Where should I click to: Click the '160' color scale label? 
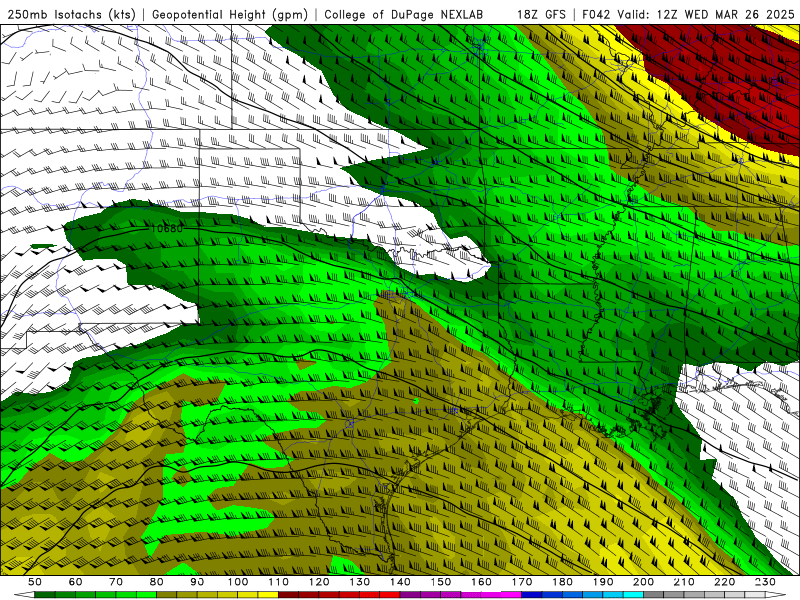481,582
